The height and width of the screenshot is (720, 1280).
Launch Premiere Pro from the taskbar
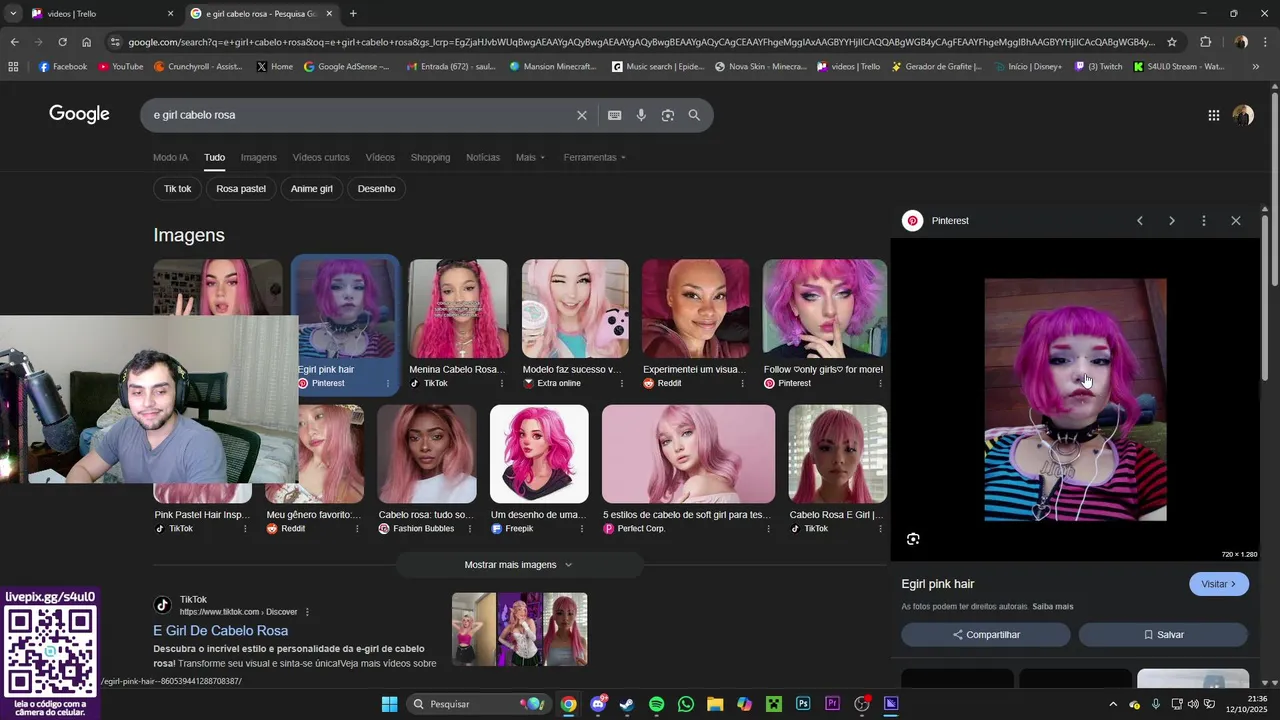[x=832, y=704]
